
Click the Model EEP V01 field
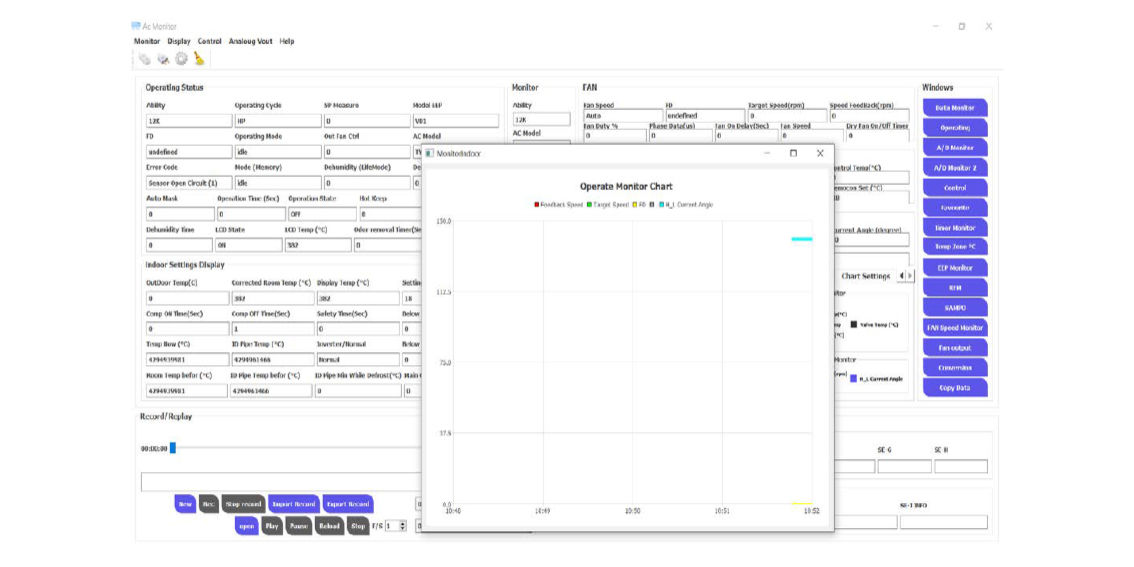456,121
